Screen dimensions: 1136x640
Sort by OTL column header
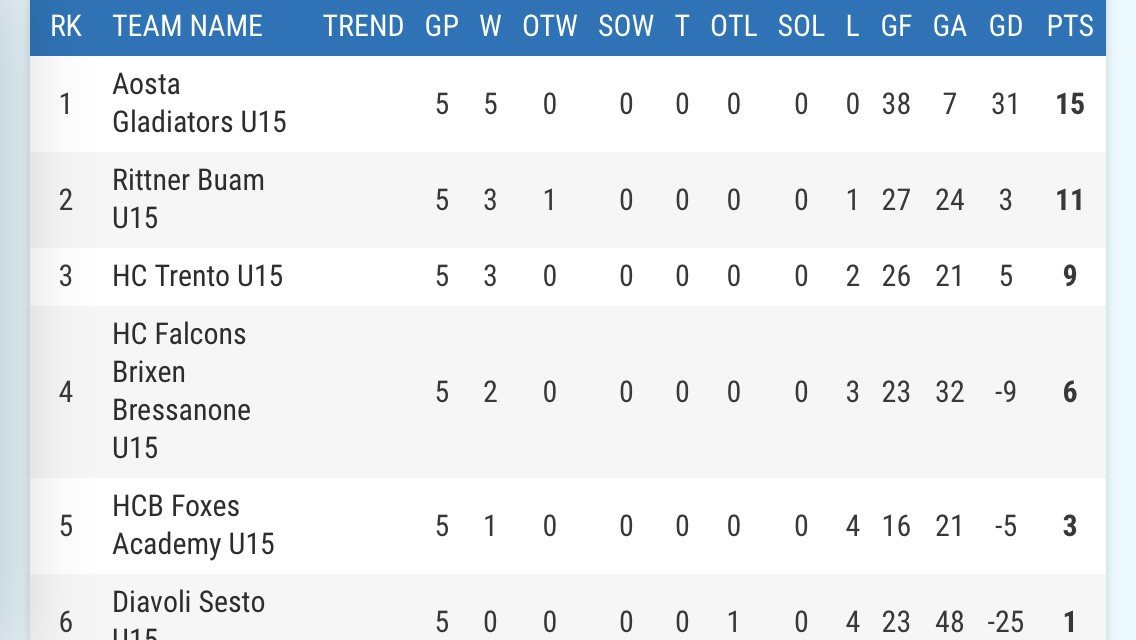click(734, 26)
